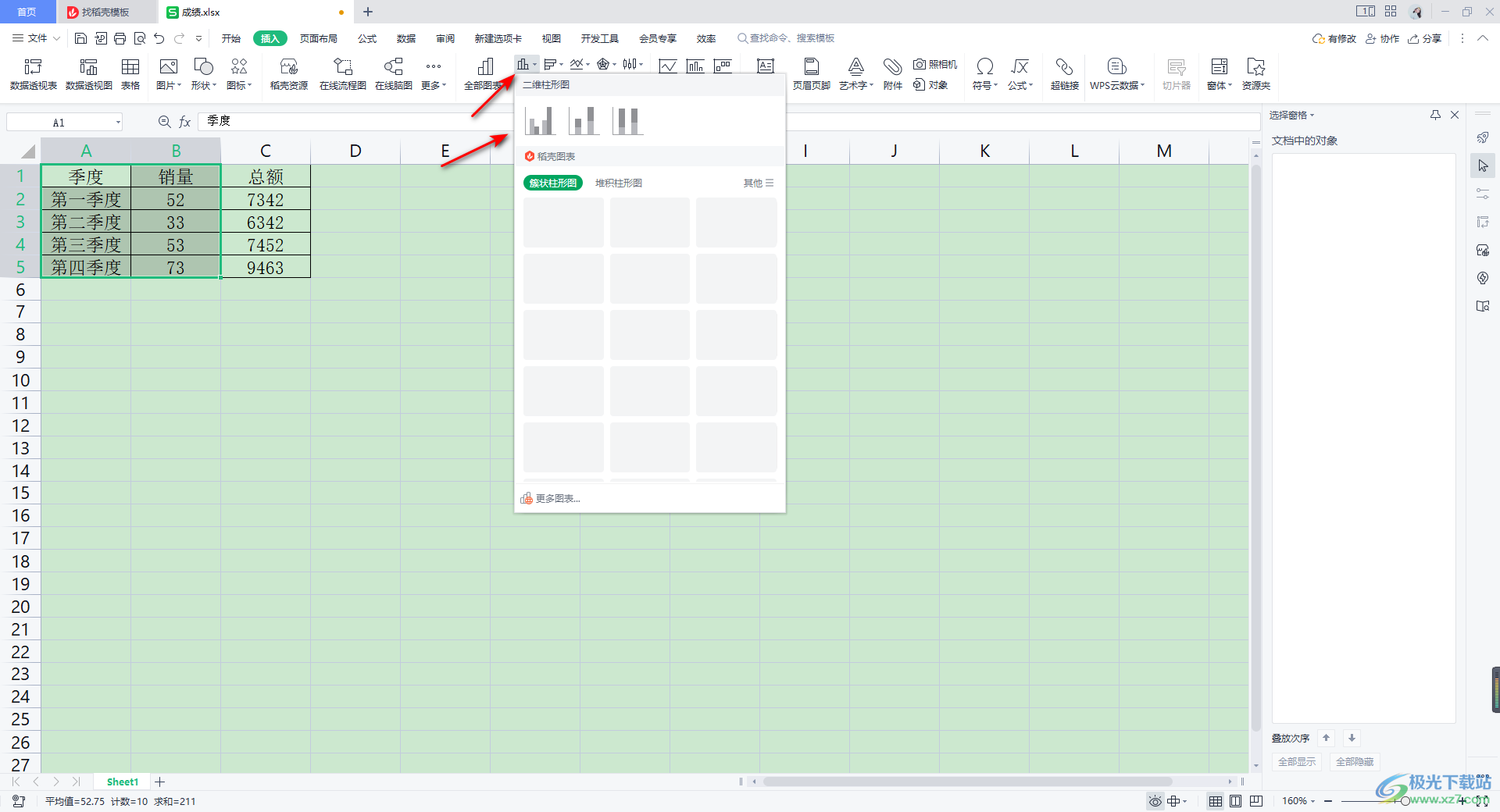Save the workbook with toolbar save icon
Viewport: 1500px width, 812px height.
[x=80, y=38]
